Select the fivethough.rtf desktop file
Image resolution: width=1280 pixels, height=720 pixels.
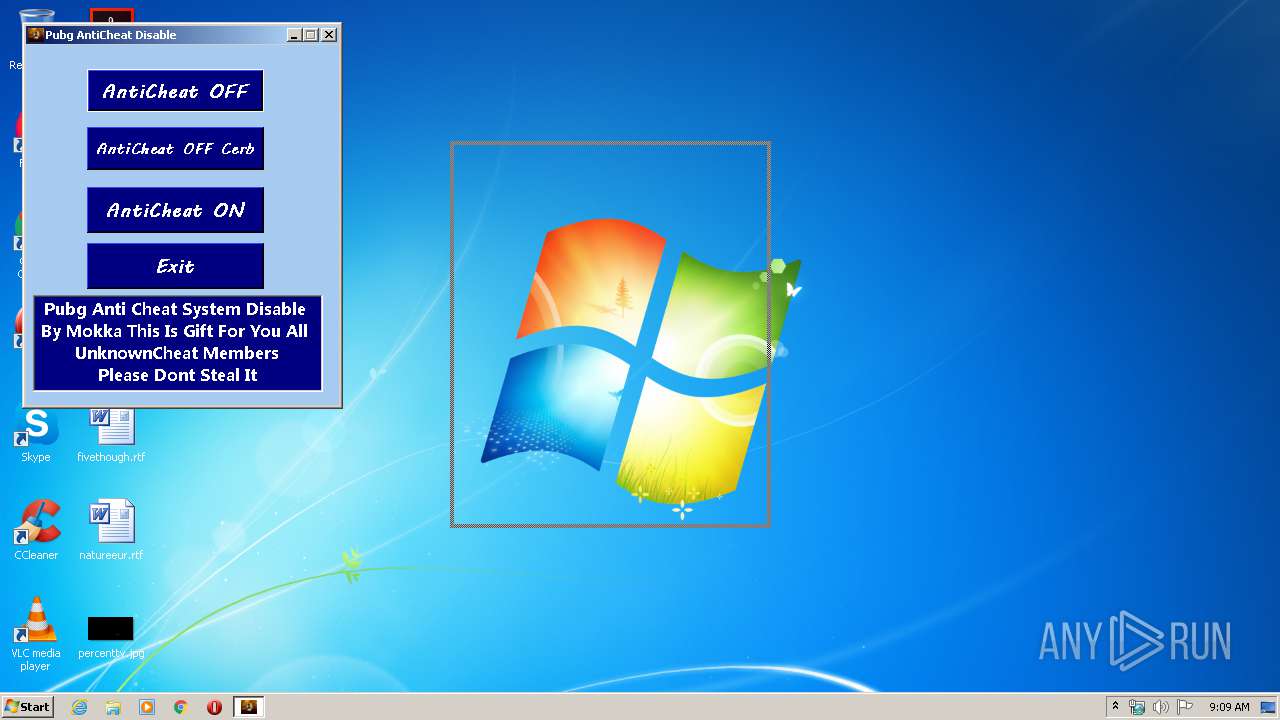pos(111,435)
